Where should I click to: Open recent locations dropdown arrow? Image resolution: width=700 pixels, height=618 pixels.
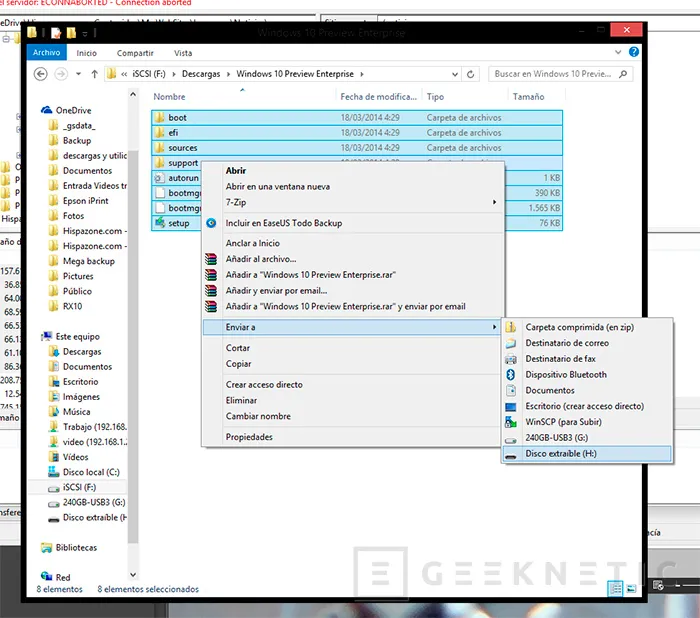[79, 74]
